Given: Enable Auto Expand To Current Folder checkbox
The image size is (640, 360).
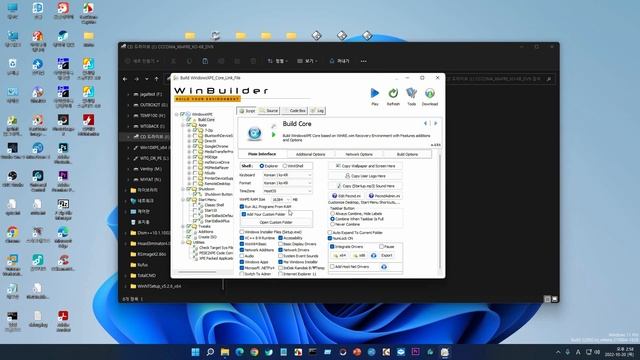Looking at the screenshot, I should [330, 233].
